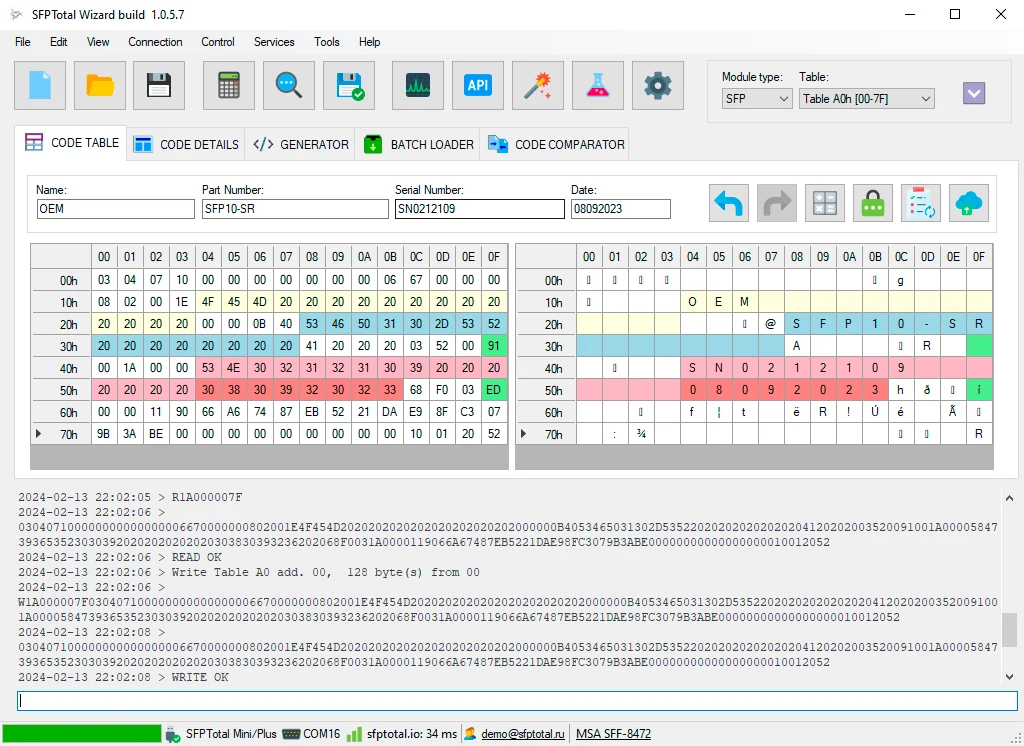The image size is (1024, 746).
Task: Click the 0F column header in hex table
Action: [494, 257]
